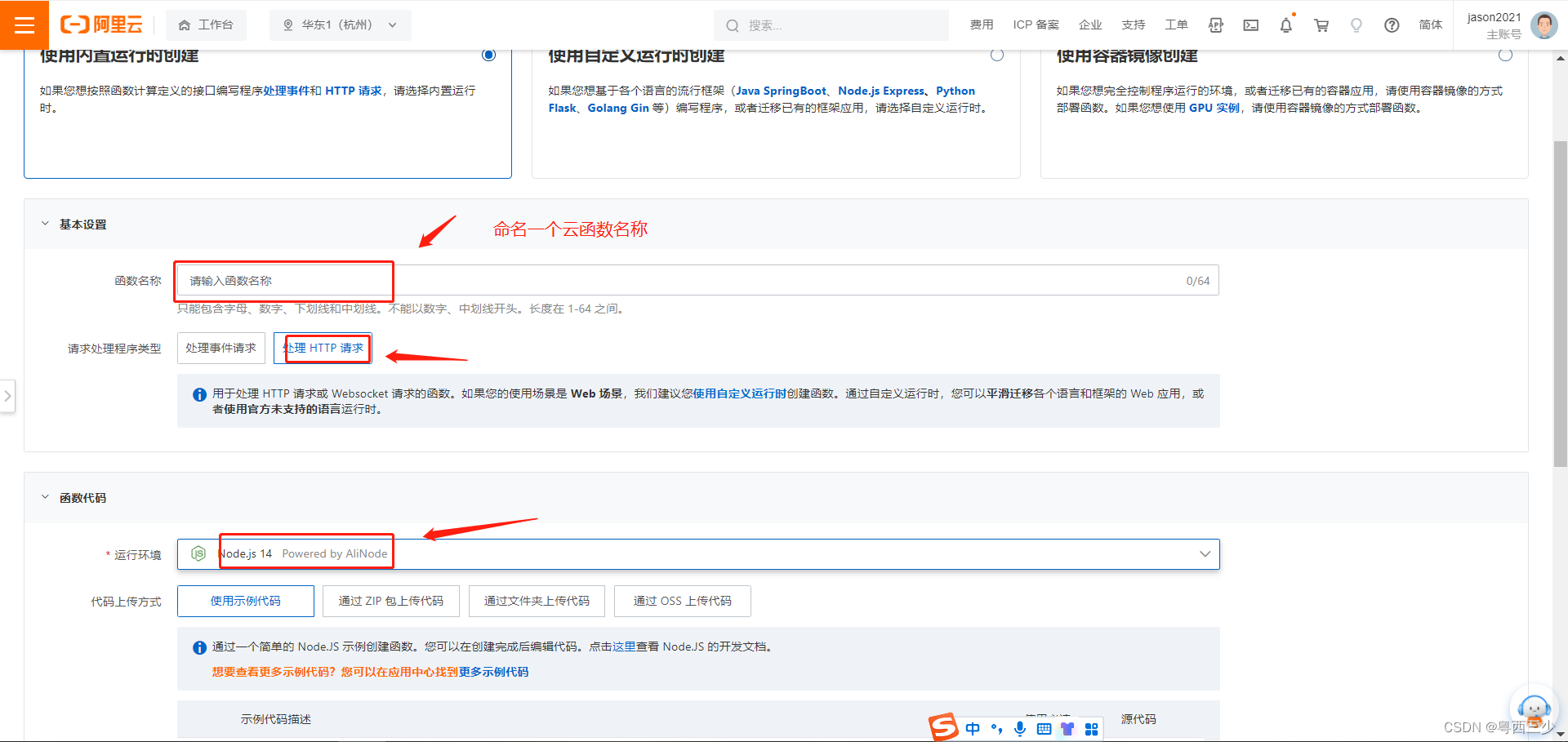
Task: Toggle Sogou Chinese/English mode 中
Action: [x=973, y=728]
